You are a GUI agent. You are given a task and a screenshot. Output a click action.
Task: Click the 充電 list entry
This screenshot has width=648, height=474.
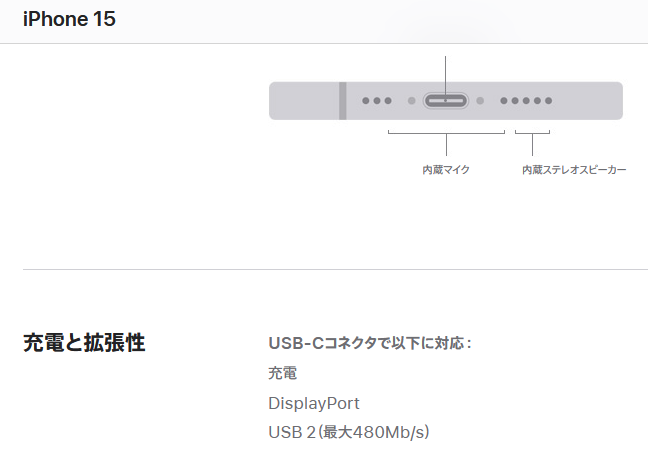282,374
